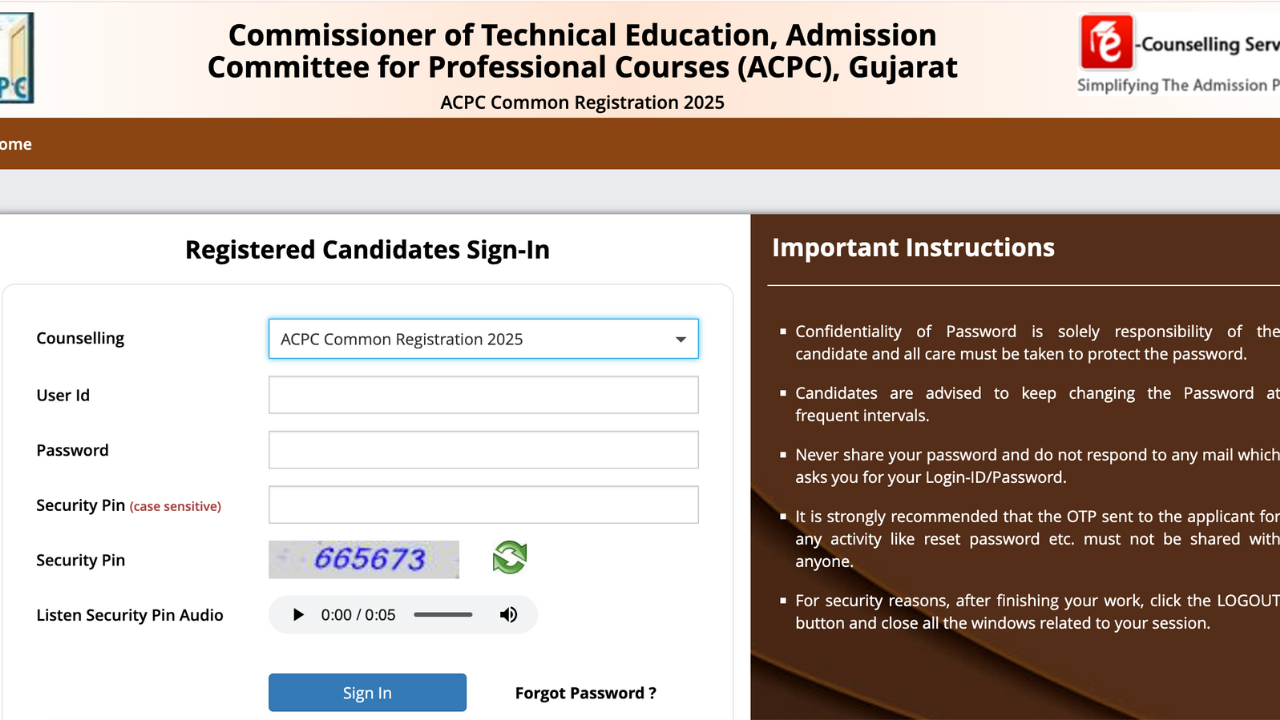1280x720 pixels.
Task: Click the case sensitive note label
Action: point(175,506)
